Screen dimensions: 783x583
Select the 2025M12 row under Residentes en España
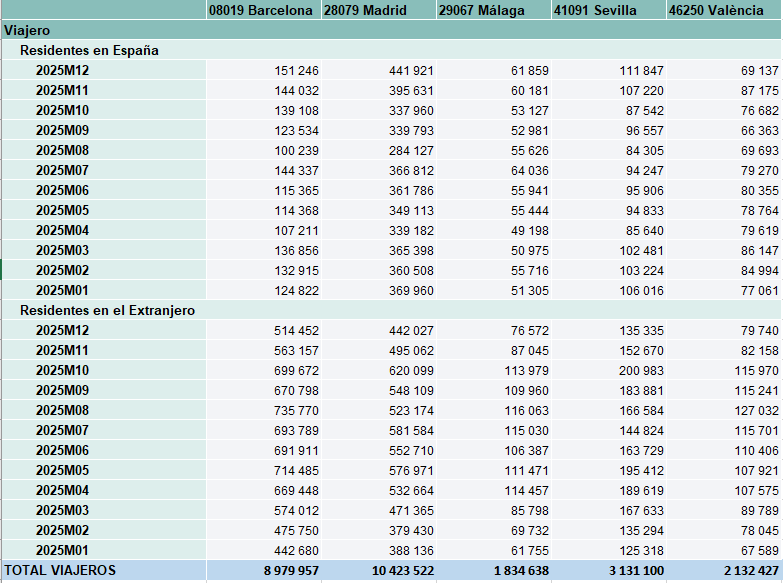pos(62,70)
